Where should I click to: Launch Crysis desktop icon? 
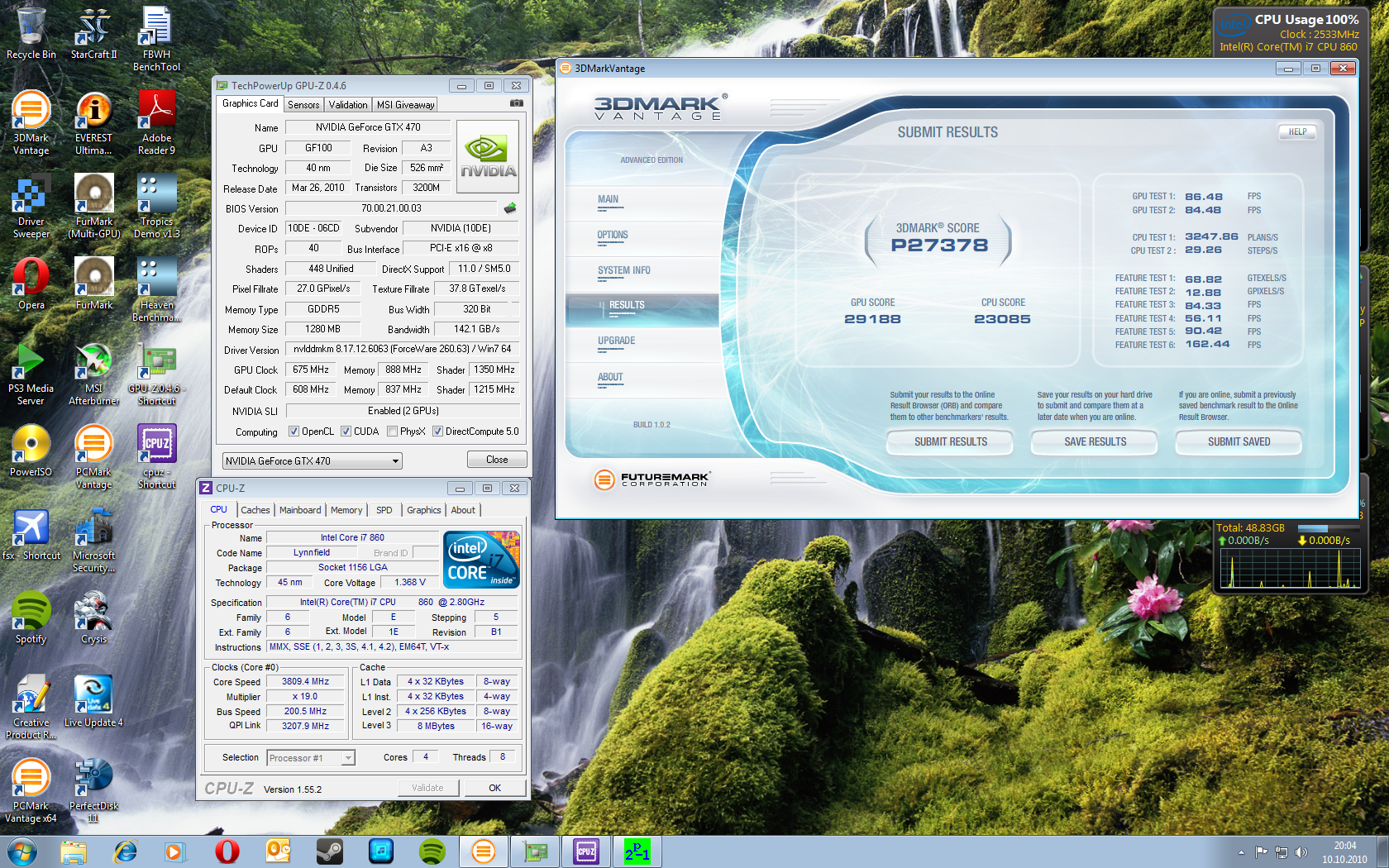[93, 618]
